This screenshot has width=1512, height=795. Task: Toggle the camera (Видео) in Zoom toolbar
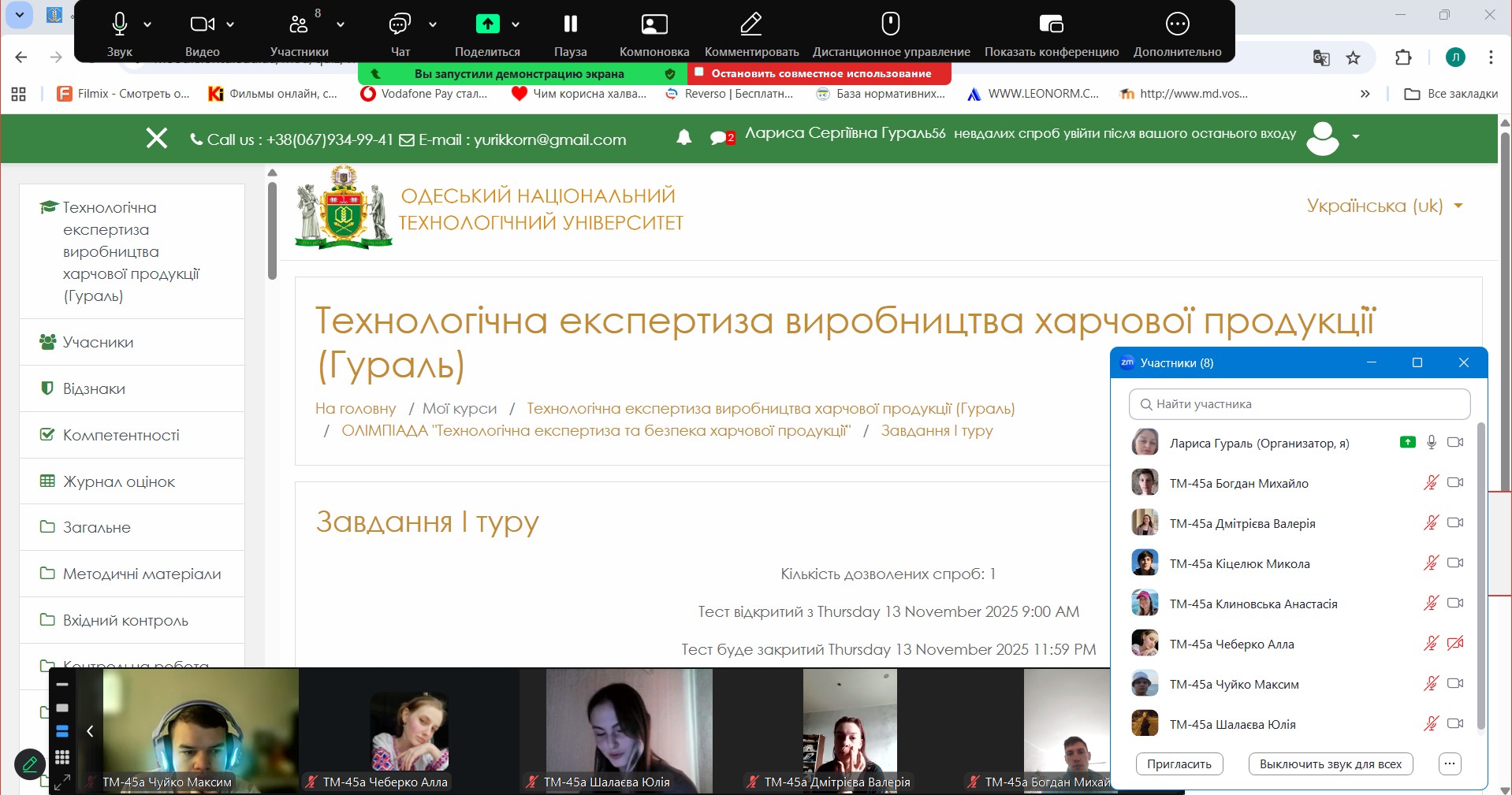click(x=202, y=24)
